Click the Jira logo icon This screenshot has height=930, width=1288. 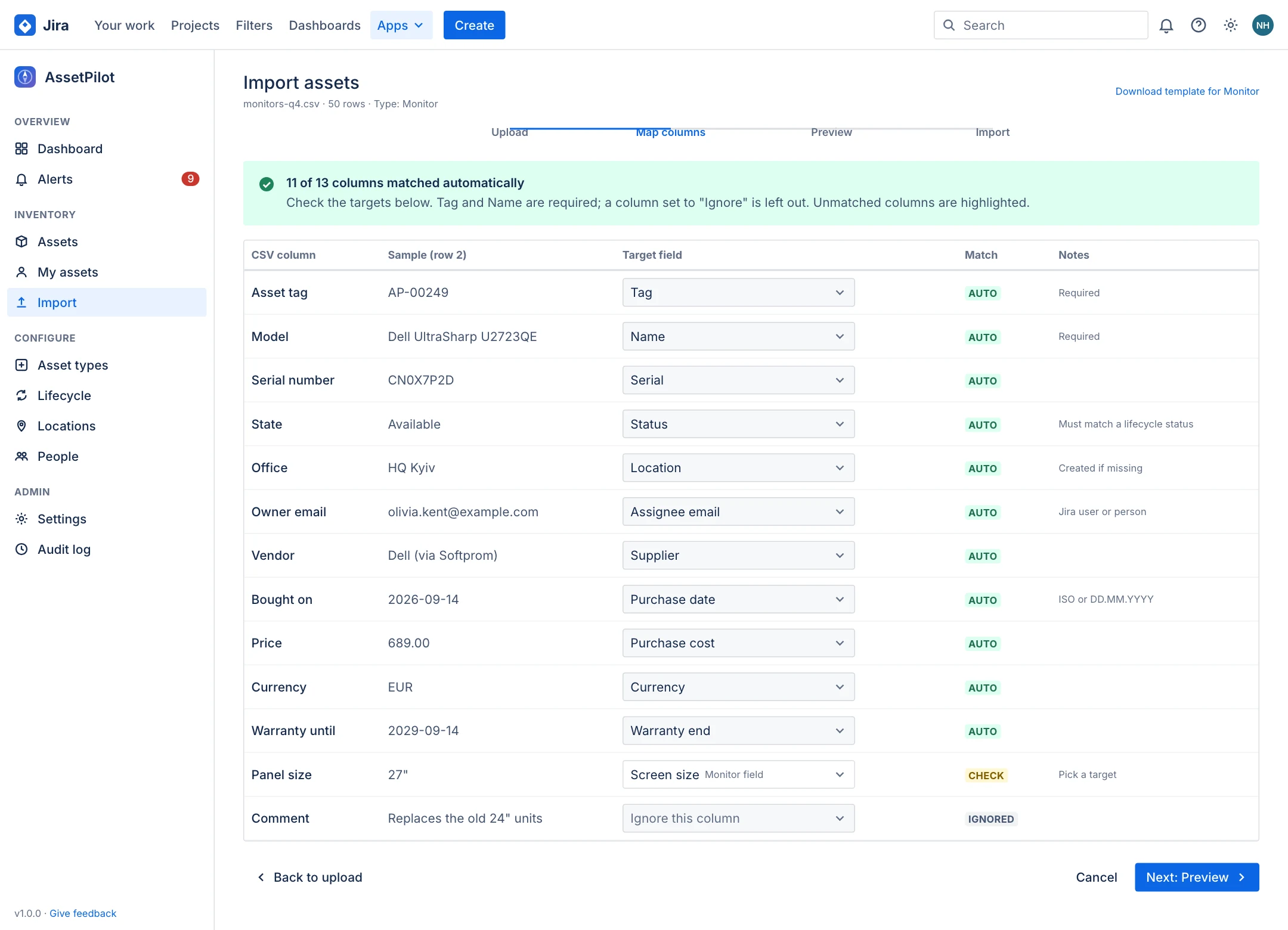tap(25, 25)
